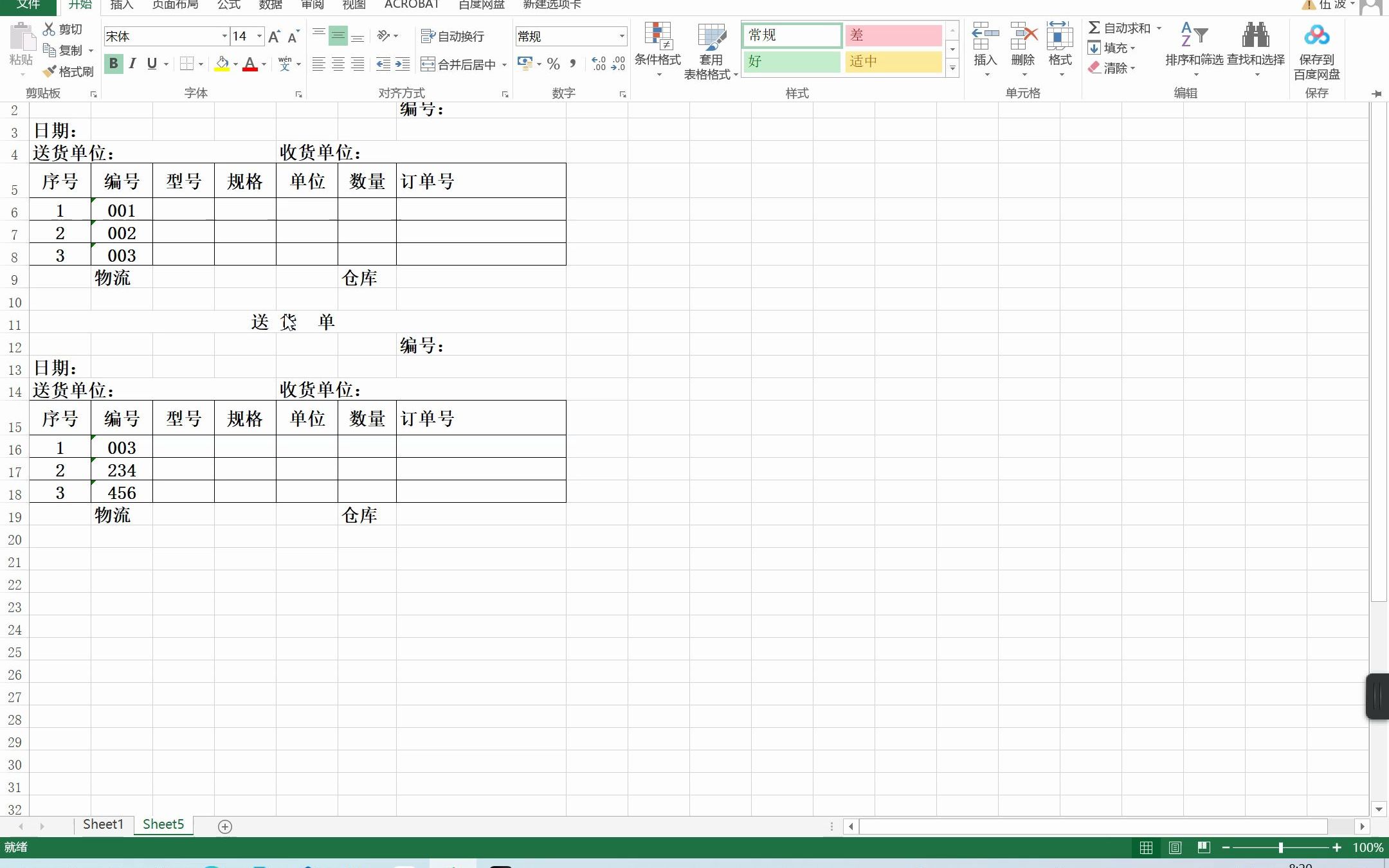Click the new sheet plus button

224,826
